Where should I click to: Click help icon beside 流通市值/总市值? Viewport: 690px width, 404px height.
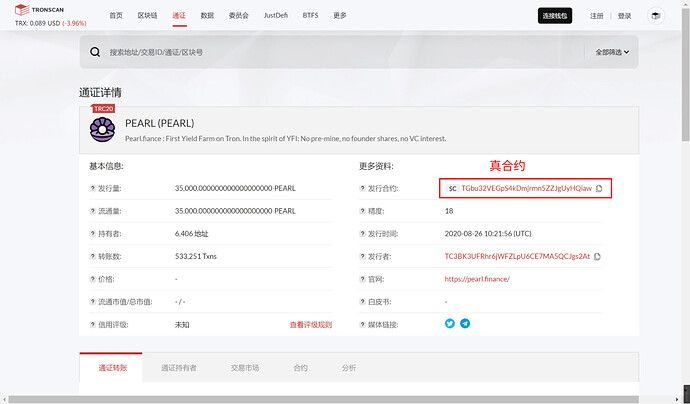tap(92, 302)
